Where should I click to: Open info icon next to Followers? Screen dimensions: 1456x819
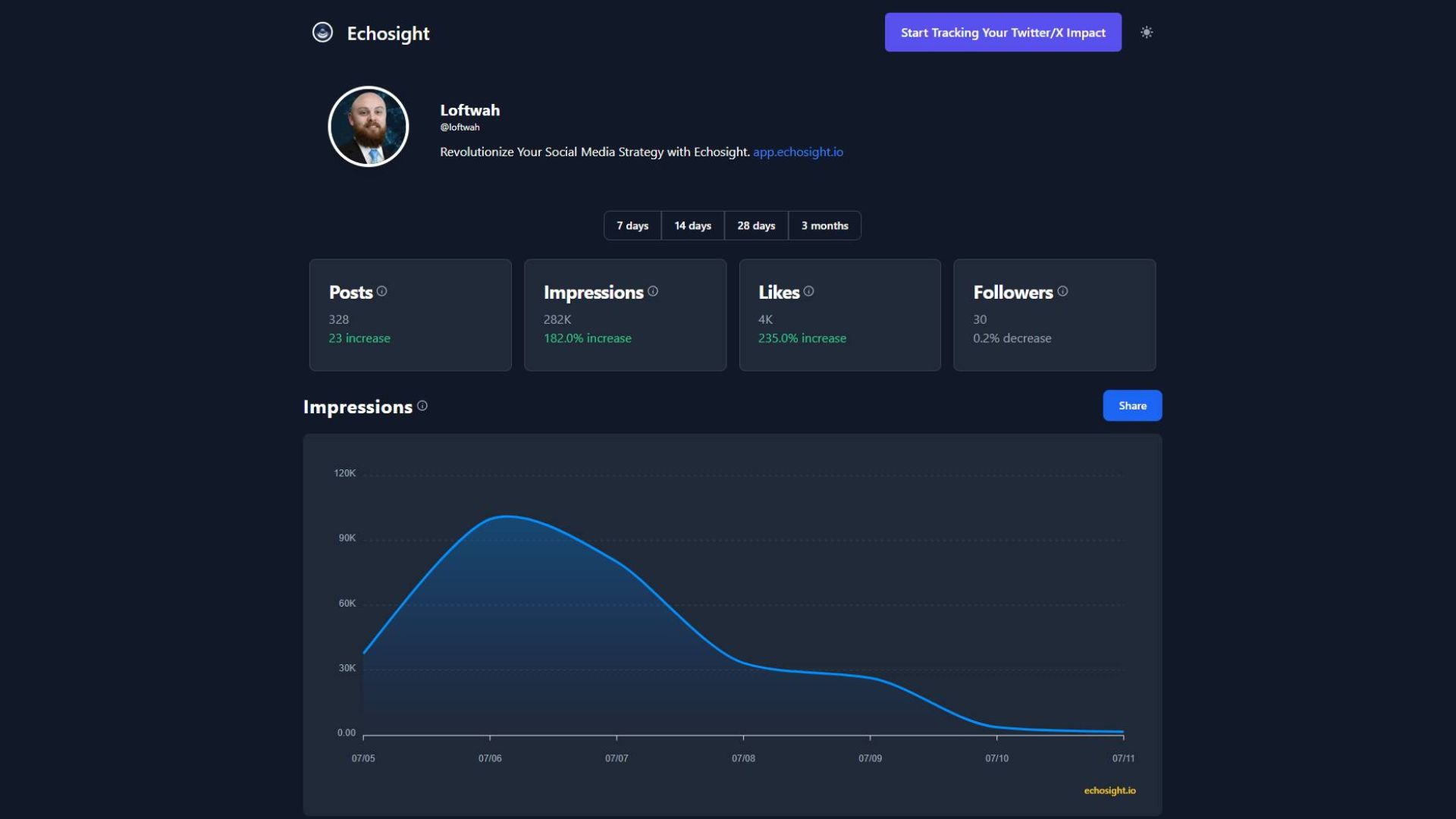[1063, 291]
